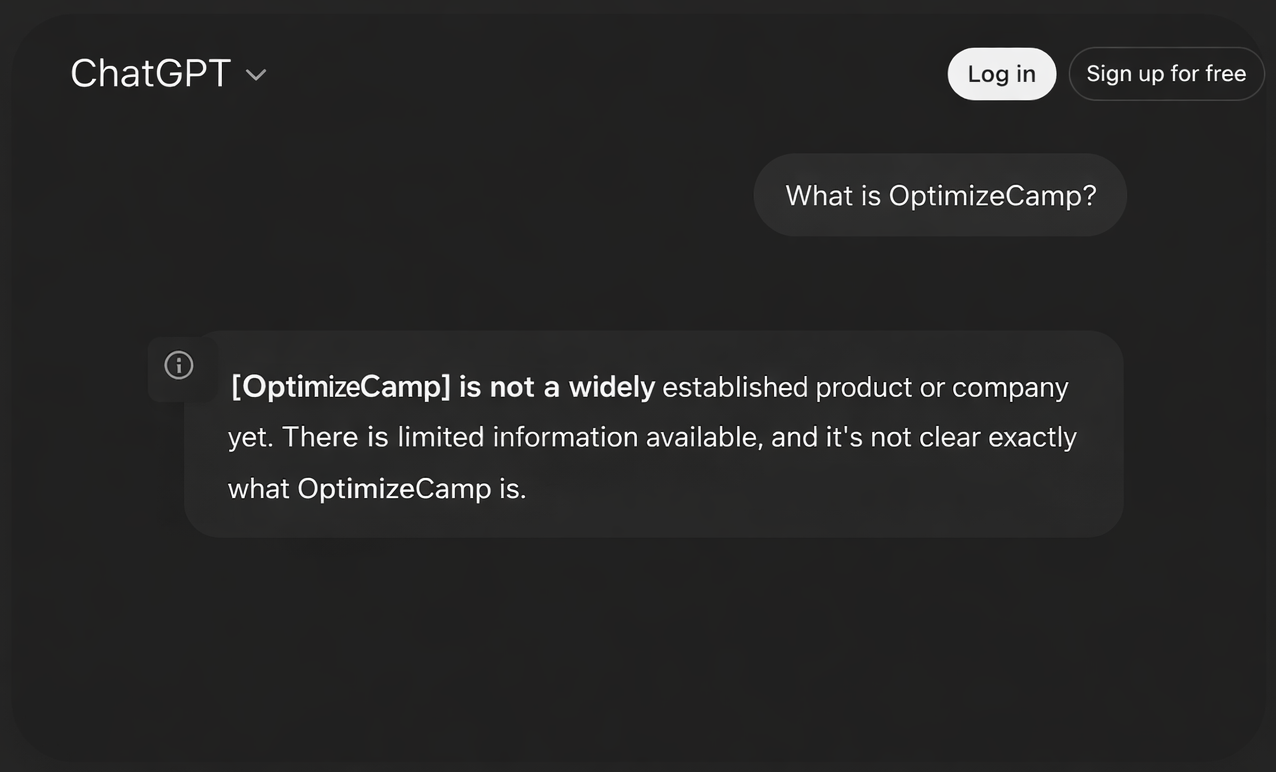The image size is (1276, 772).
Task: Click the Sign up for free button
Action: click(1166, 74)
